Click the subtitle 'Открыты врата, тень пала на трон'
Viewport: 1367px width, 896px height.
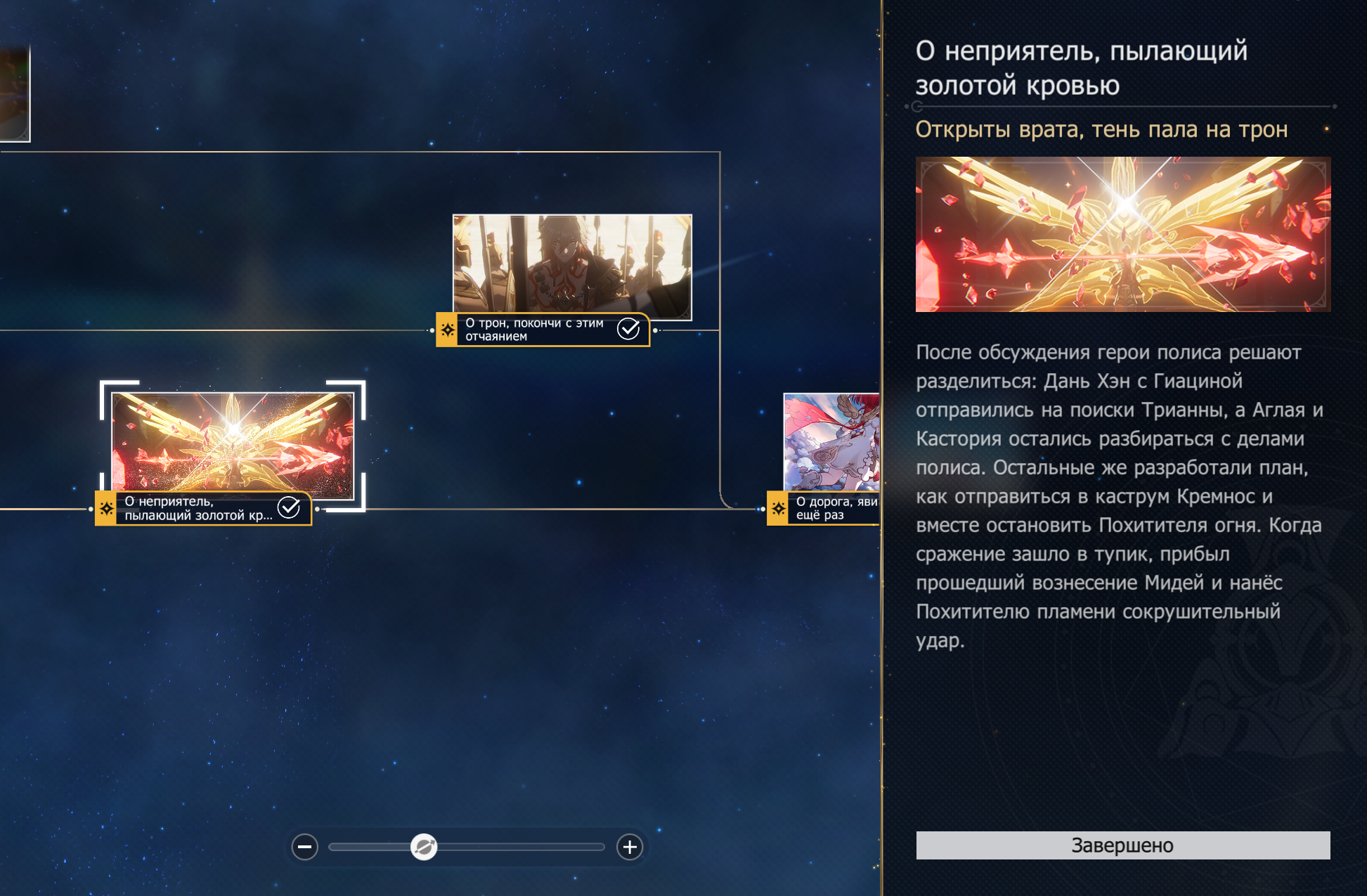click(x=1101, y=129)
